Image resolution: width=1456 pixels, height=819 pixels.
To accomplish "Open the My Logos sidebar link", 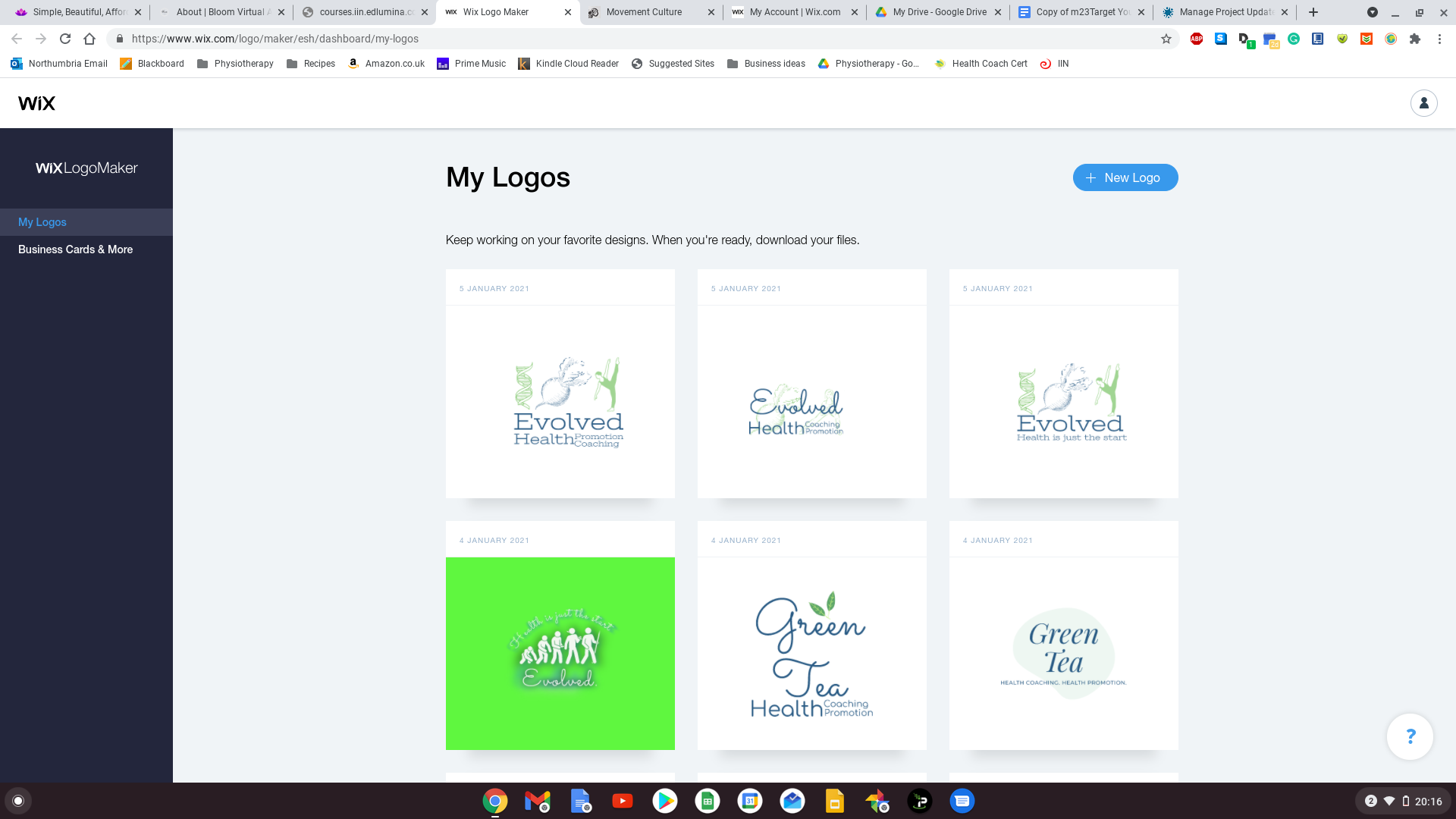I will tap(42, 222).
